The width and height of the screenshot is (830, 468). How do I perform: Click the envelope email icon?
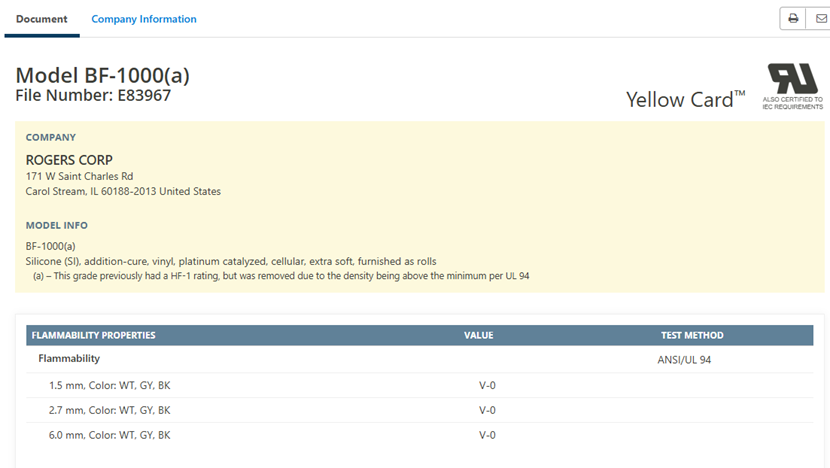coord(820,19)
